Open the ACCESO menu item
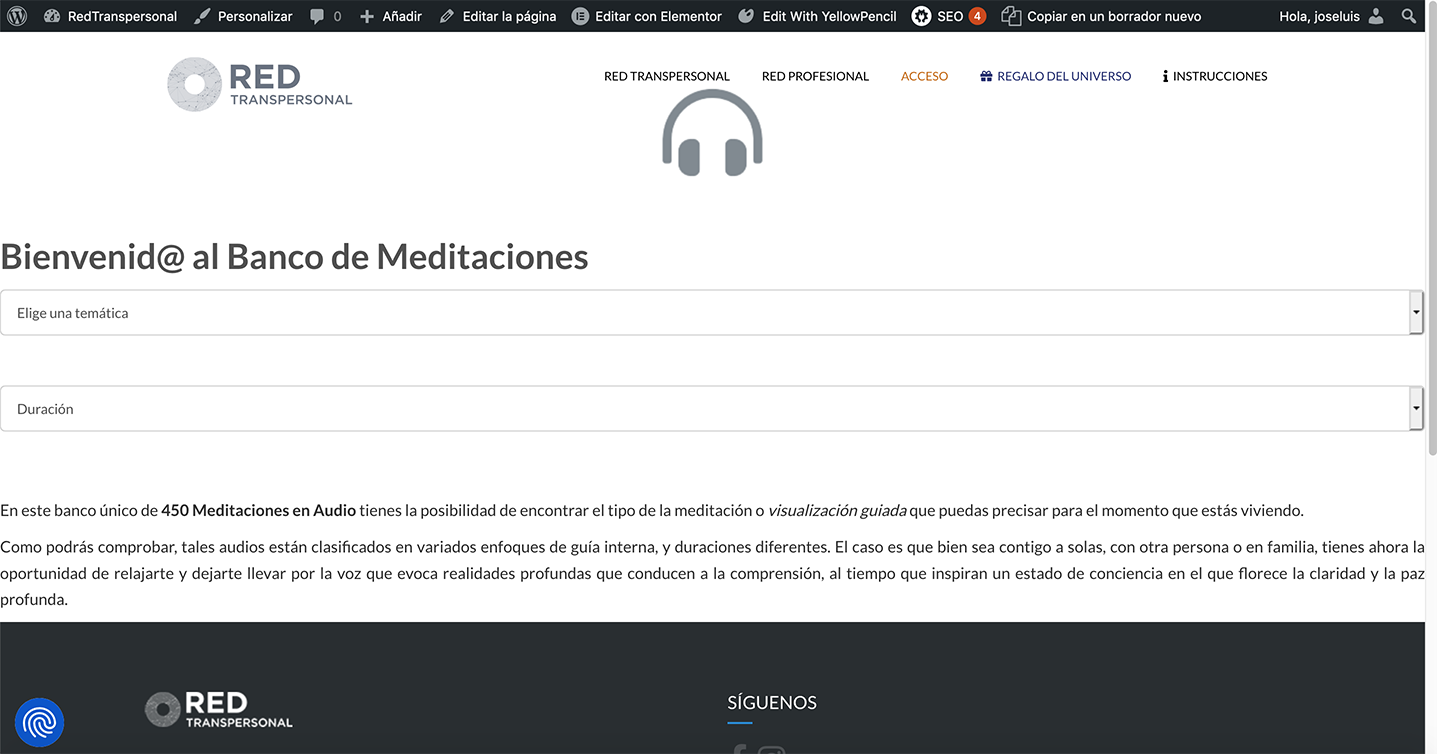 pos(924,76)
